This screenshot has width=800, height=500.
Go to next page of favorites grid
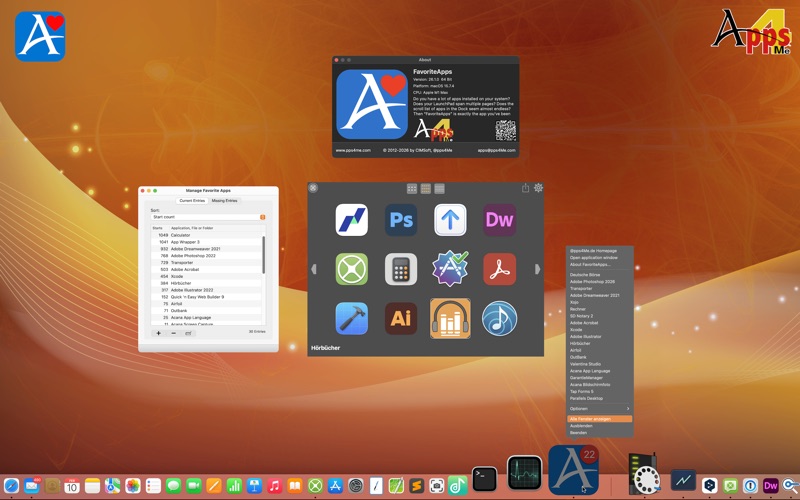point(537,269)
